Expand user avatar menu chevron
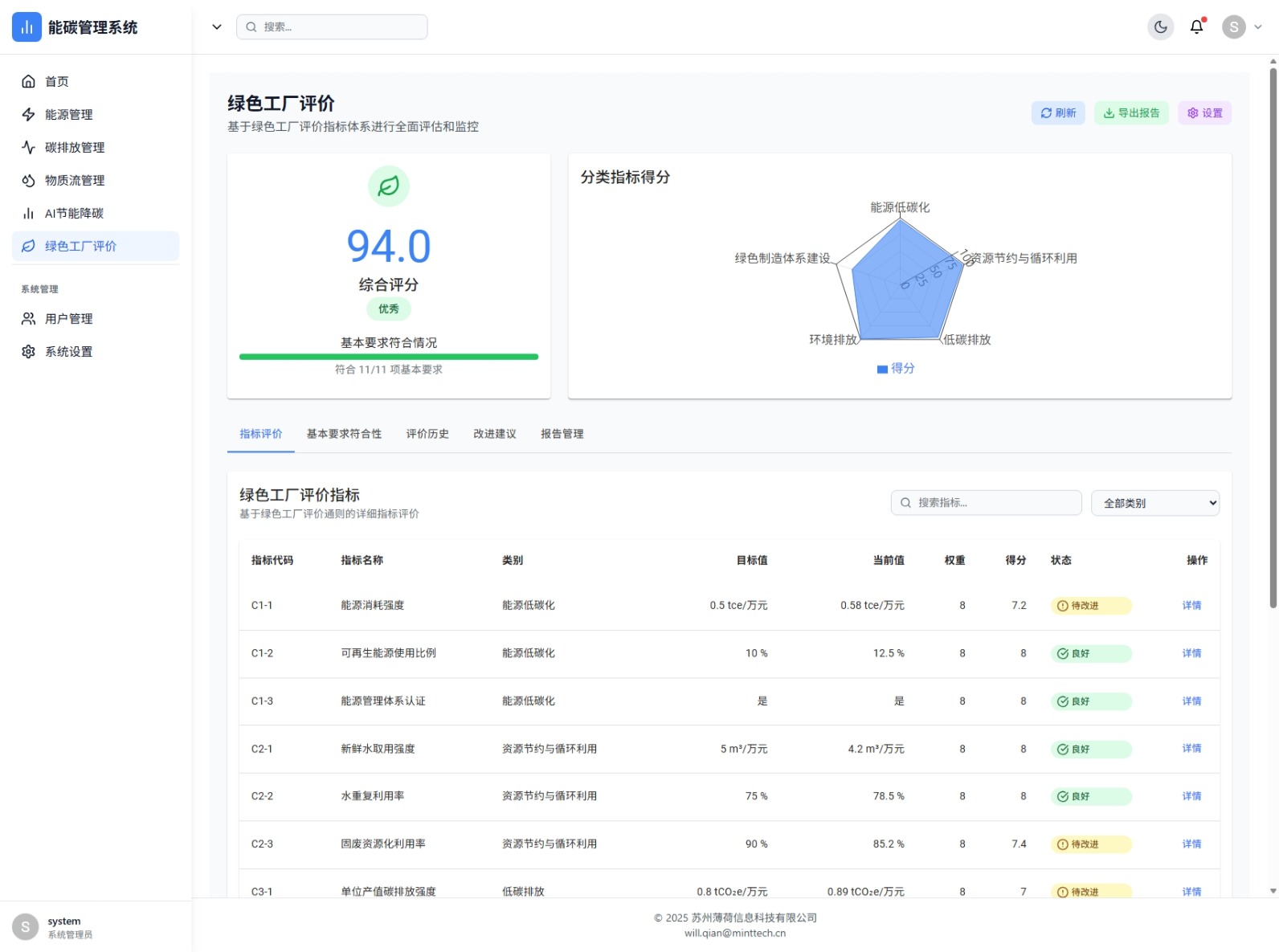This screenshot has width=1279, height=952. (x=1258, y=27)
